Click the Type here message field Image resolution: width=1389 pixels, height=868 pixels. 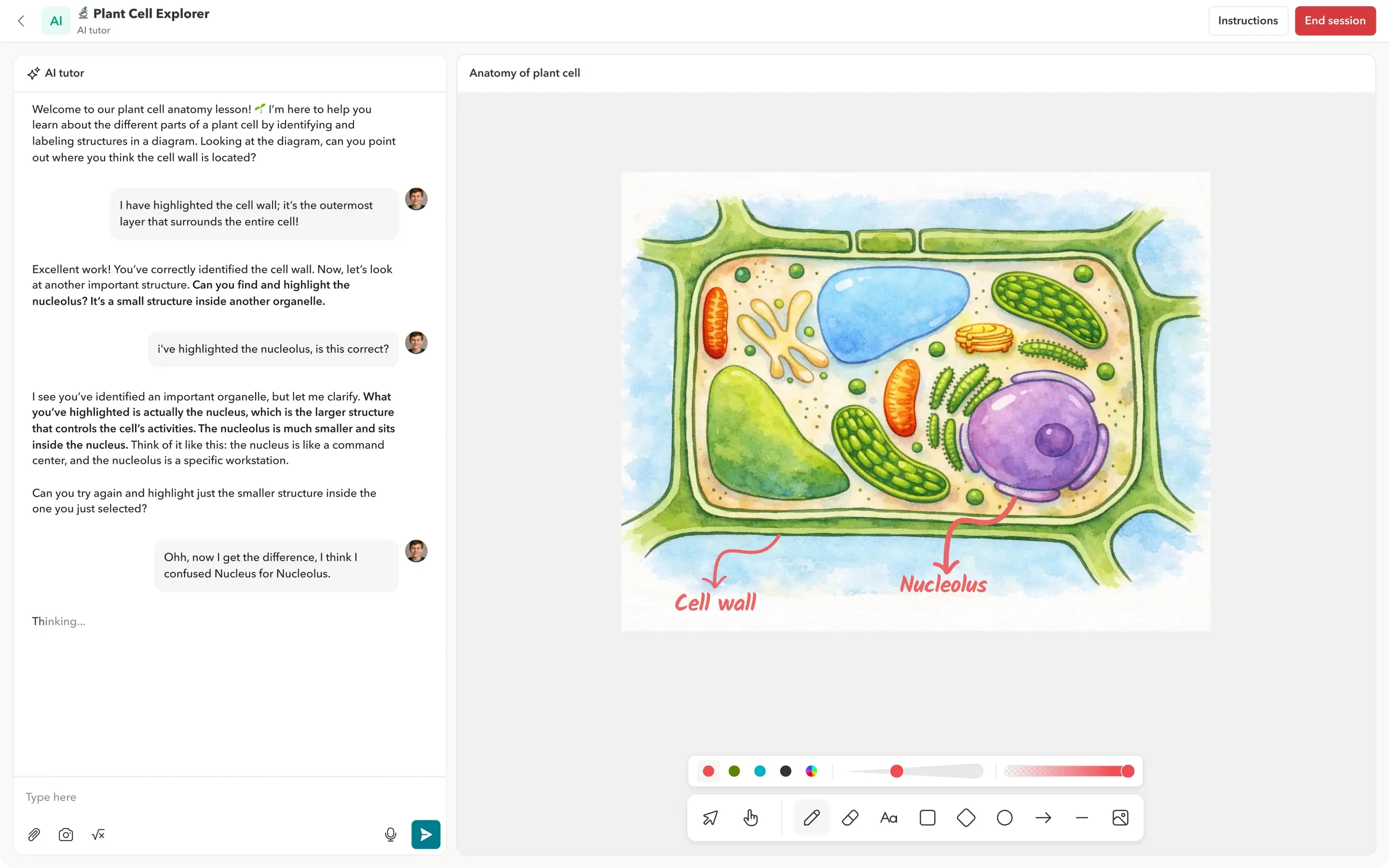click(x=230, y=798)
